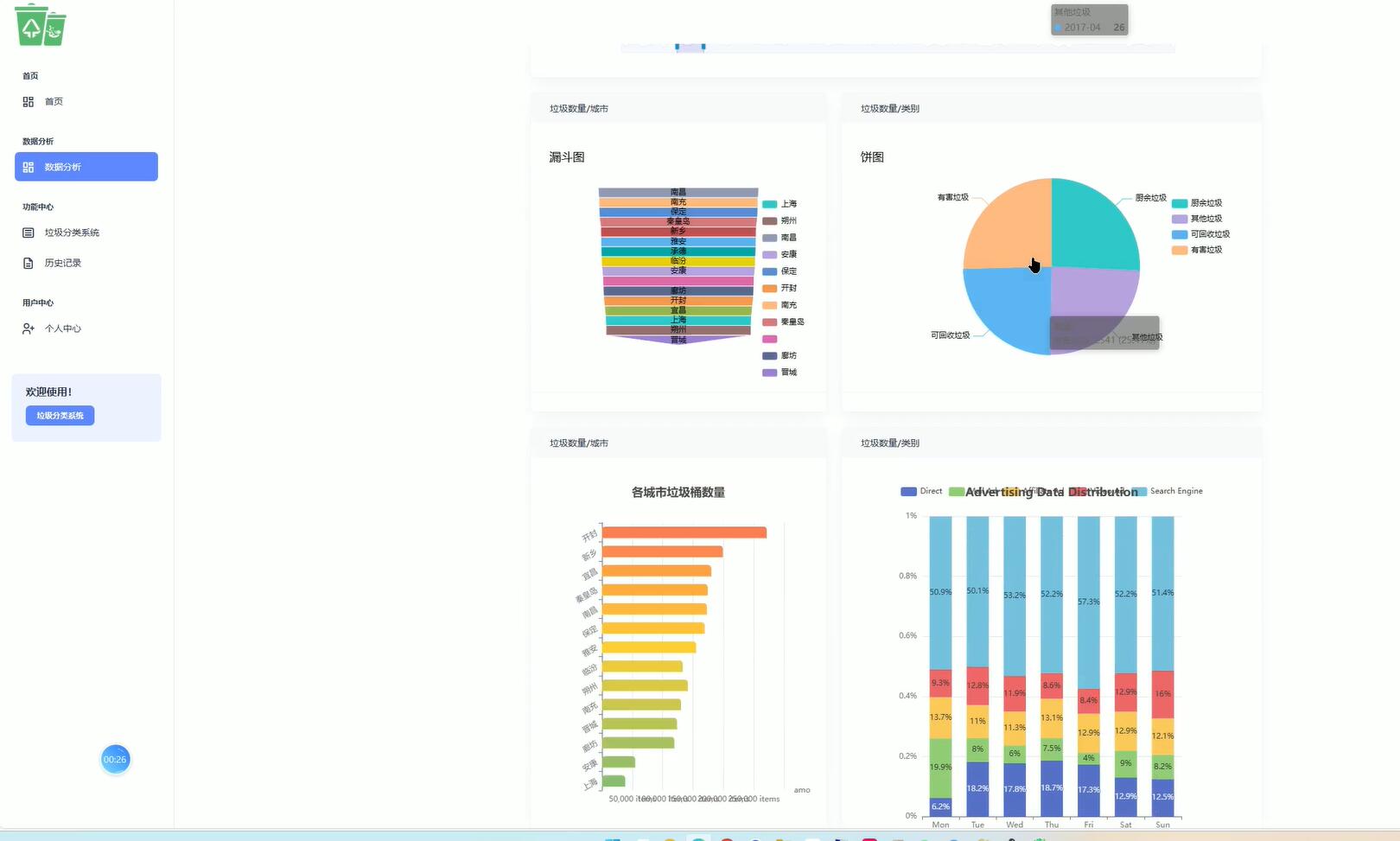Click the blue 00:26 timer bubble
Viewport: 1400px width, 841px height.
pyautogui.click(x=115, y=760)
